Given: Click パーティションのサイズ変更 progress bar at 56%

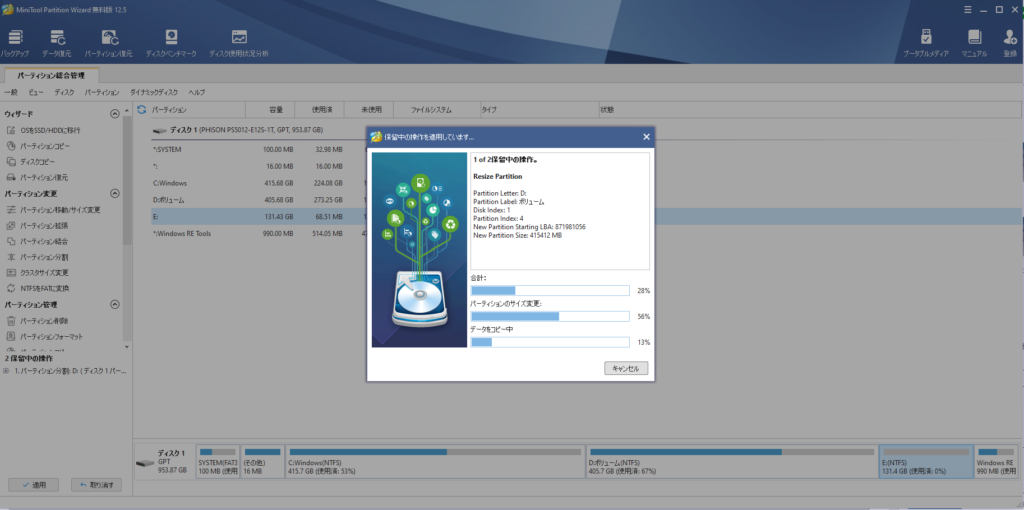Looking at the screenshot, I should click(550, 316).
